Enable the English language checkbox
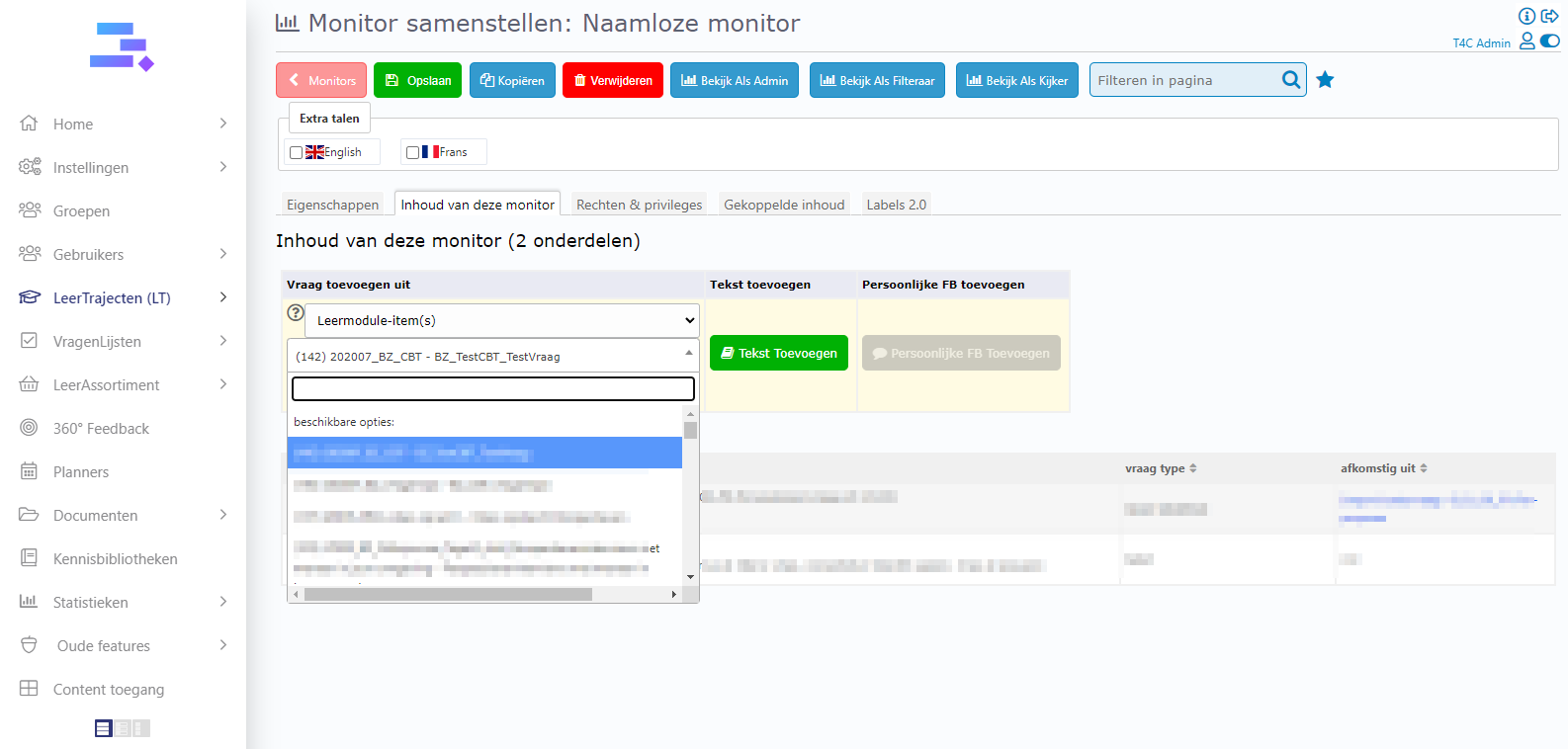1568x749 pixels. pyautogui.click(x=296, y=153)
